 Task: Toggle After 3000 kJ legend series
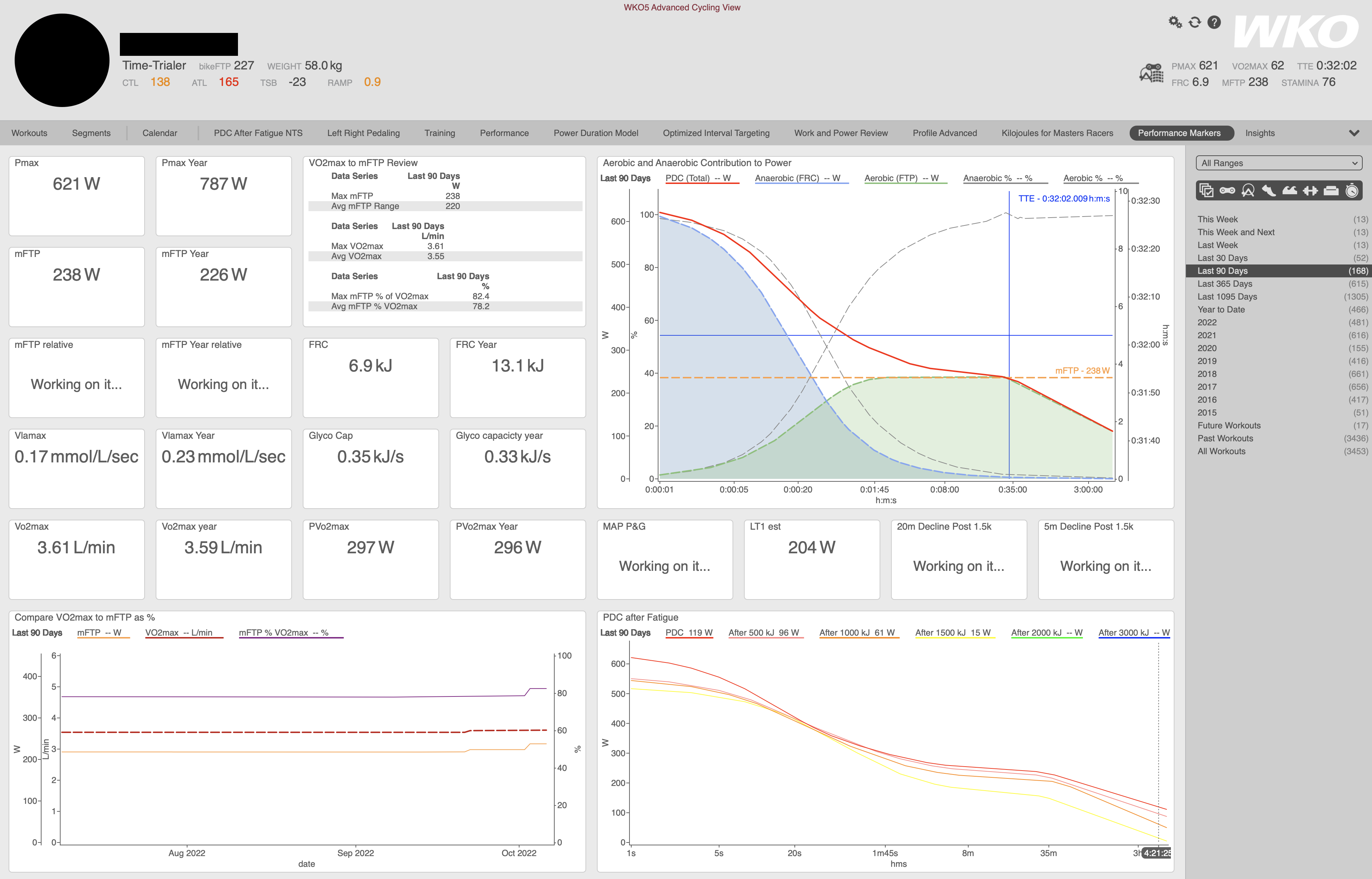[x=1134, y=632]
